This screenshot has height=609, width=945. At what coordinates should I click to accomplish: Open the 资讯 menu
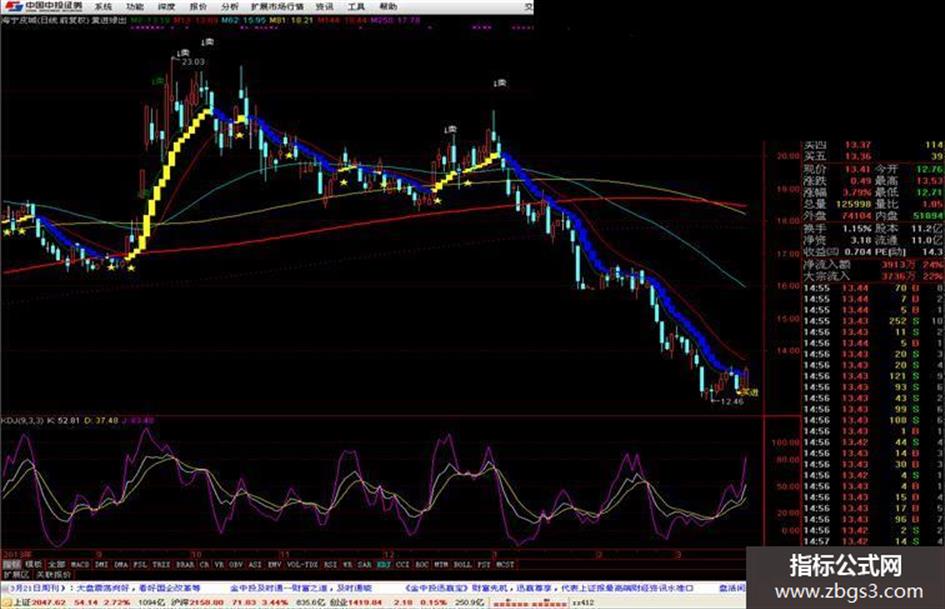(324, 7)
